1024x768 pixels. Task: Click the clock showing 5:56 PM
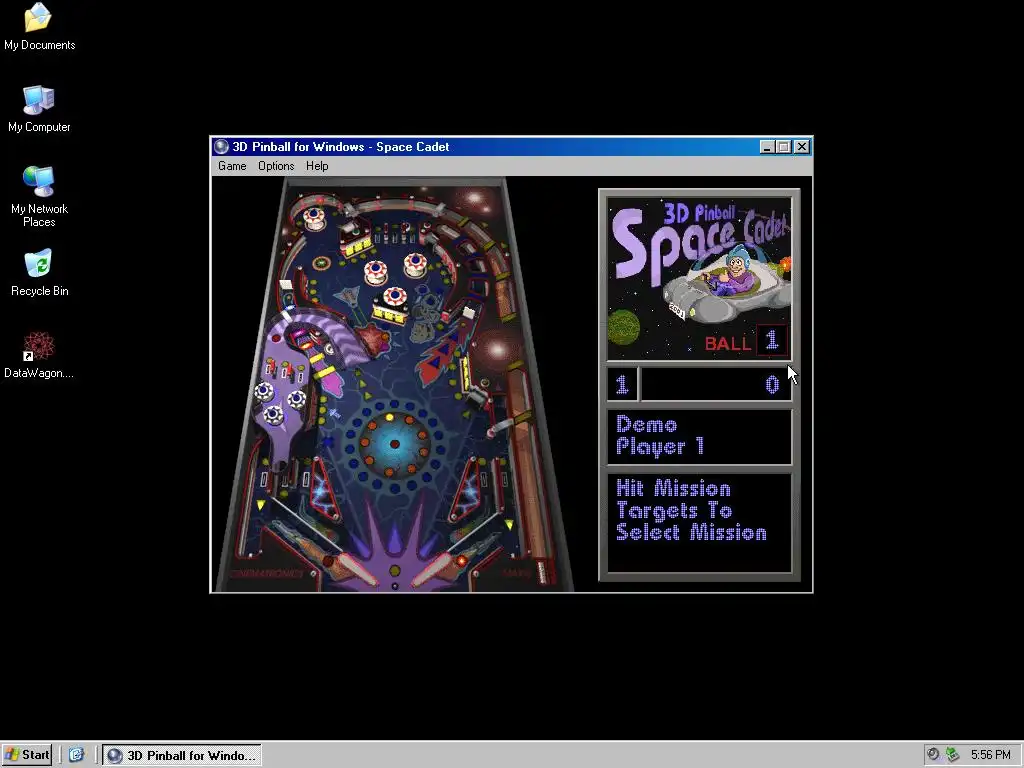coord(990,755)
